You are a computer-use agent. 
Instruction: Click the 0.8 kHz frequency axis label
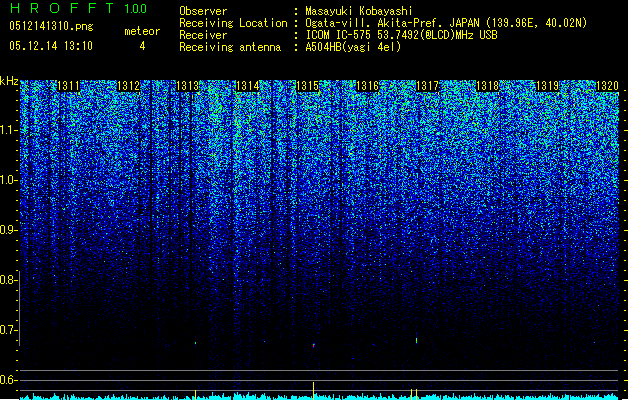(x=9, y=280)
